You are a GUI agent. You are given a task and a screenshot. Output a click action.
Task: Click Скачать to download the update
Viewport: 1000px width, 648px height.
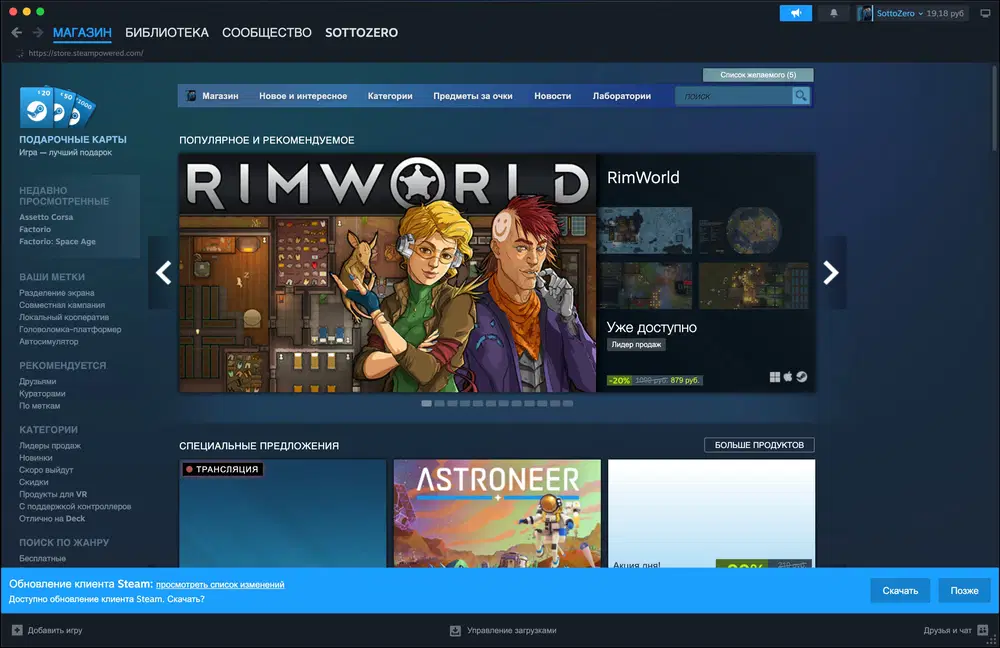[900, 591]
